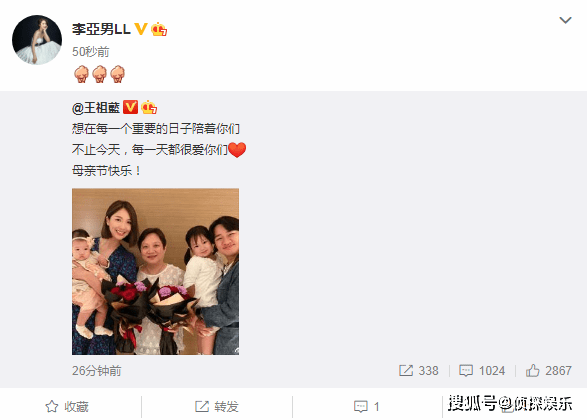This screenshot has width=587, height=420.
Task: Click the 转发 repost button
Action: pos(217,407)
